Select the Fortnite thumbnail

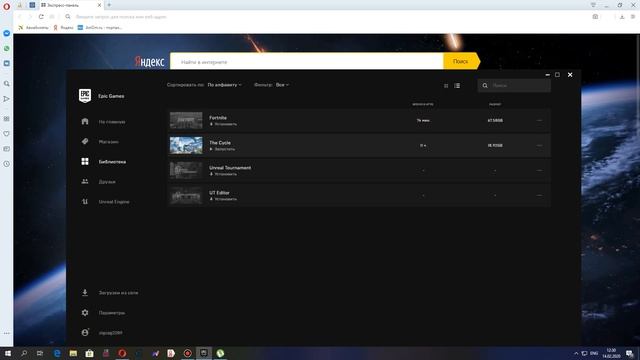(186, 120)
